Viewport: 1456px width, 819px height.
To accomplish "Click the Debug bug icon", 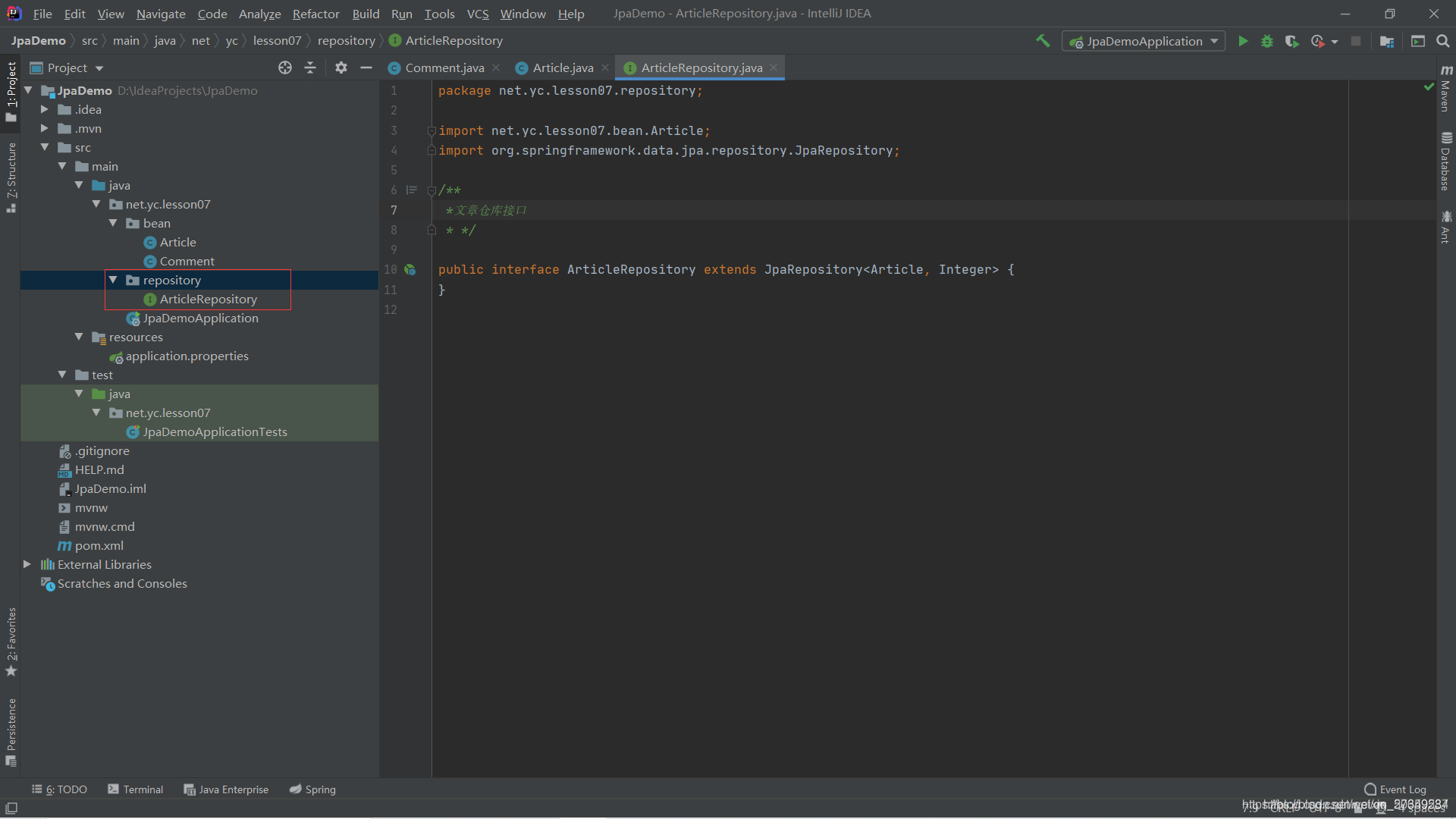I will pyautogui.click(x=1267, y=41).
